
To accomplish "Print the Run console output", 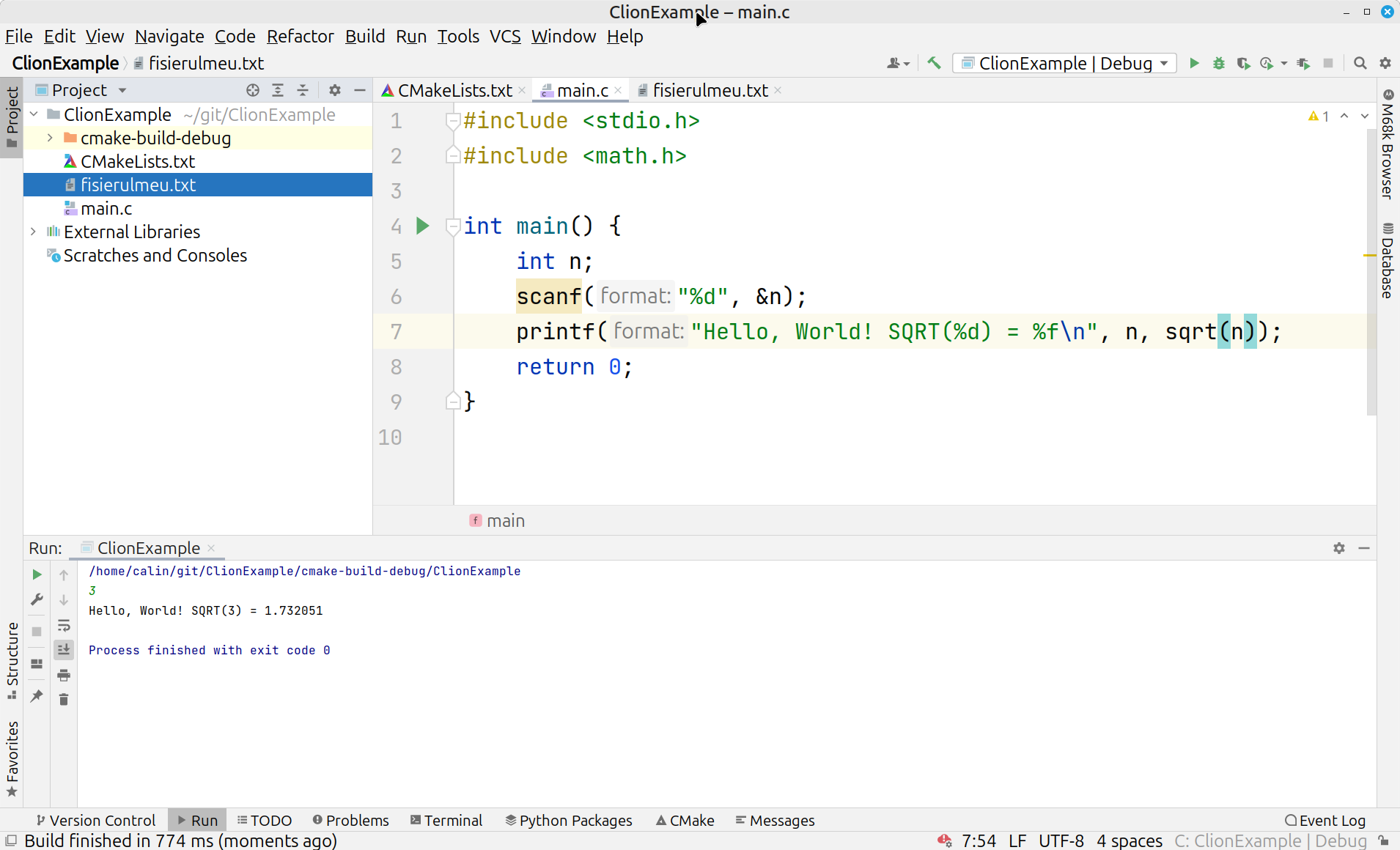I will [64, 675].
